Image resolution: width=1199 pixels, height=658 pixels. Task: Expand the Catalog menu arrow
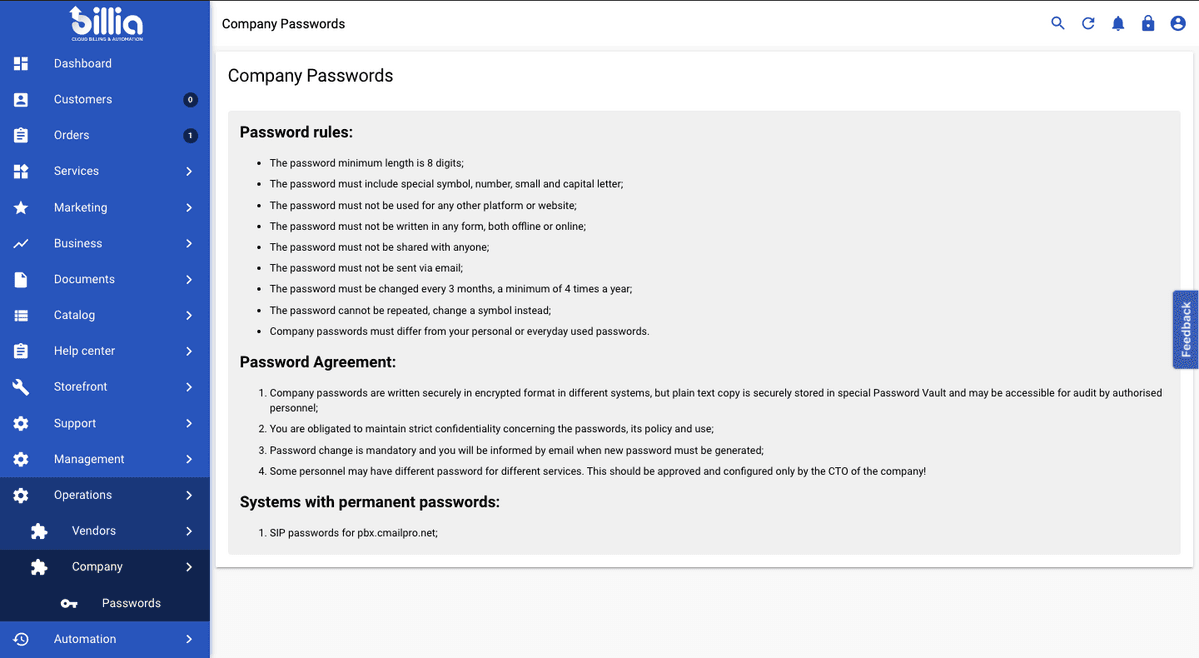pos(189,315)
